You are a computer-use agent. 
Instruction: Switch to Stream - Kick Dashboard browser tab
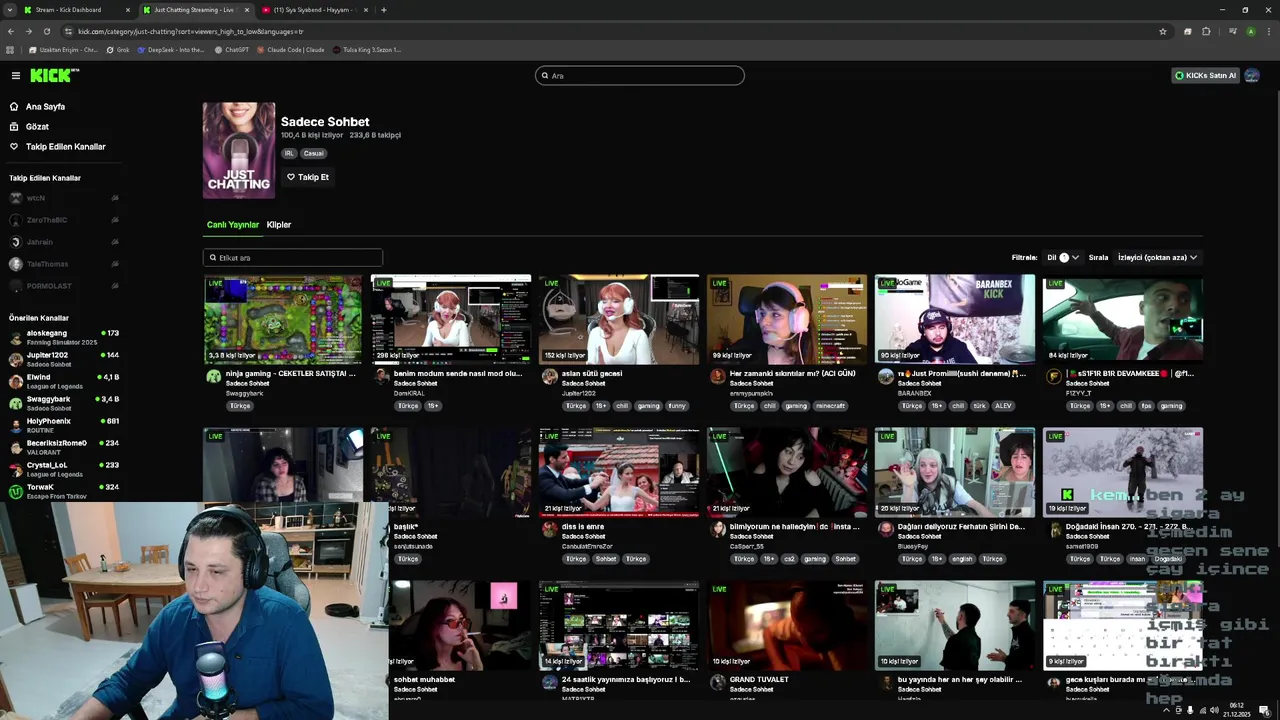point(75,10)
